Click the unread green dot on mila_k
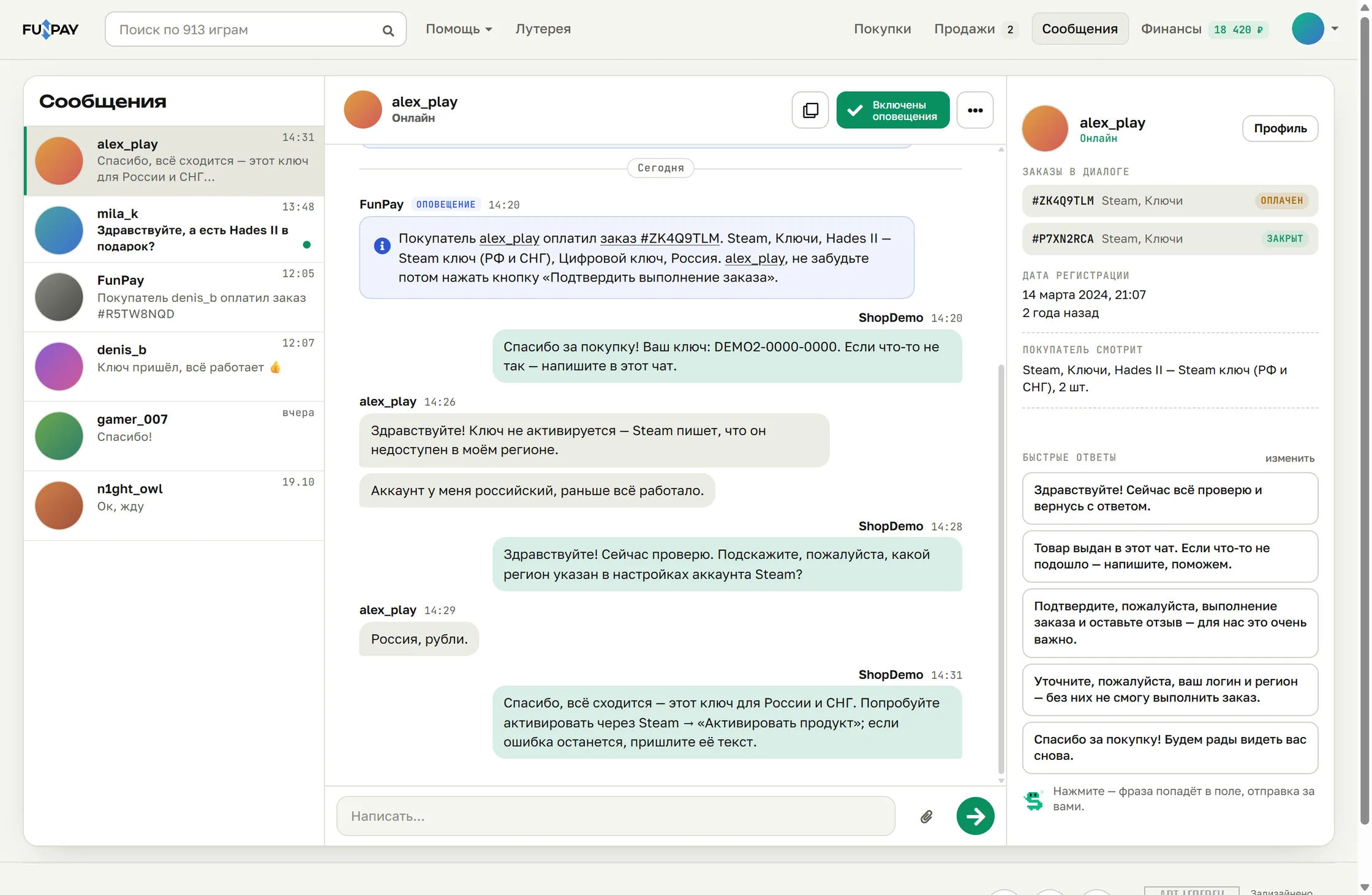Viewport: 1372px width, 895px height. pos(307,245)
